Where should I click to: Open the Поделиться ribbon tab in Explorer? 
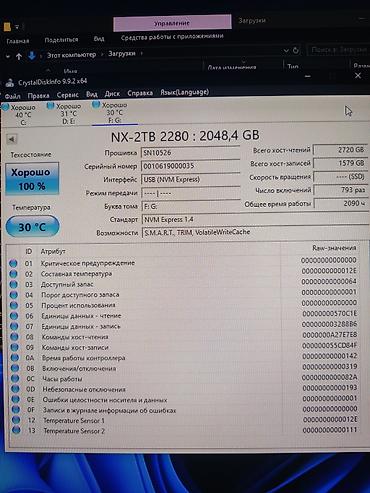click(61, 40)
